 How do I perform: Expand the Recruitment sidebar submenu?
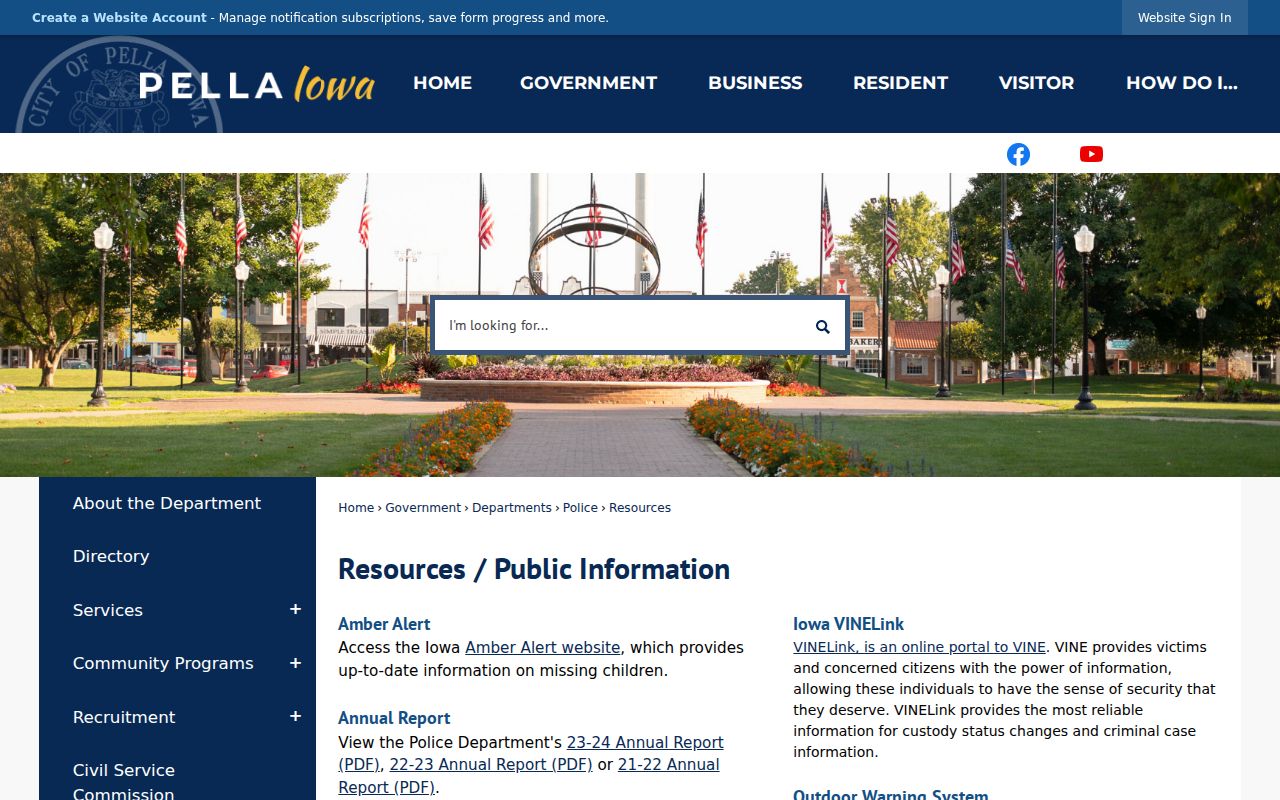(295, 716)
